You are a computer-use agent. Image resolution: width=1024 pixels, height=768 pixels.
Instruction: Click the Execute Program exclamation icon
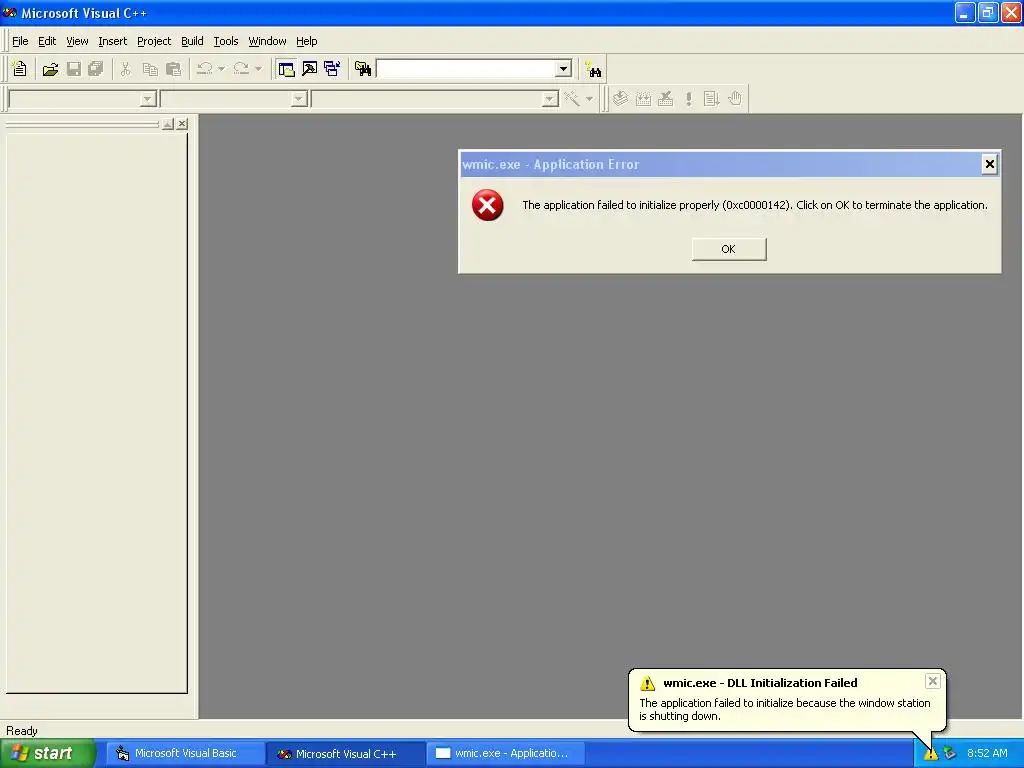click(x=688, y=99)
